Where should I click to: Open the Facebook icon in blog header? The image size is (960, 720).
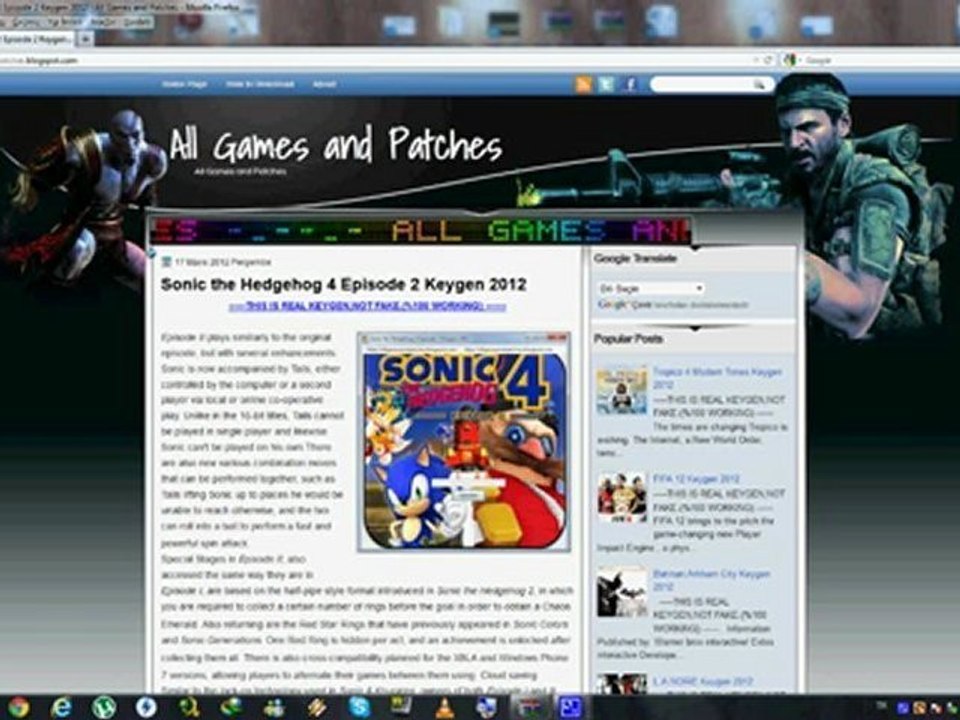pyautogui.click(x=630, y=84)
